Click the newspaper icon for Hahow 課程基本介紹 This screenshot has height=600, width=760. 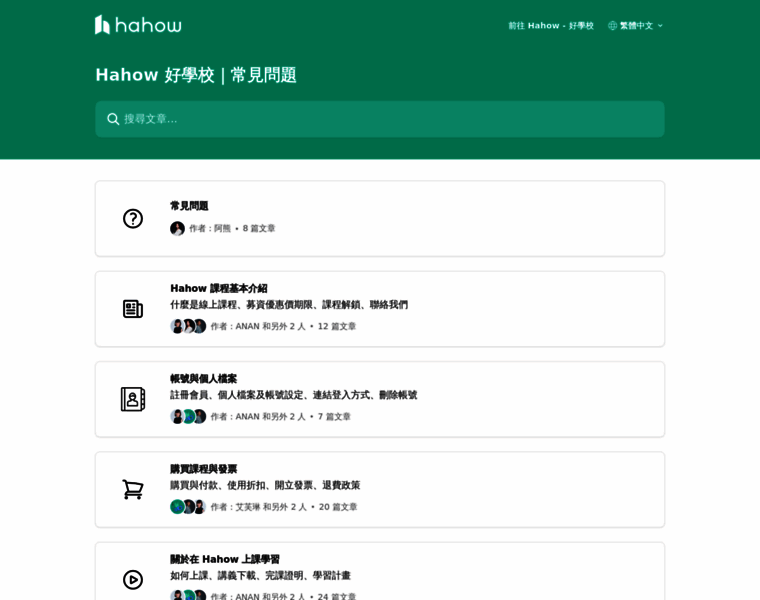pyautogui.click(x=133, y=309)
